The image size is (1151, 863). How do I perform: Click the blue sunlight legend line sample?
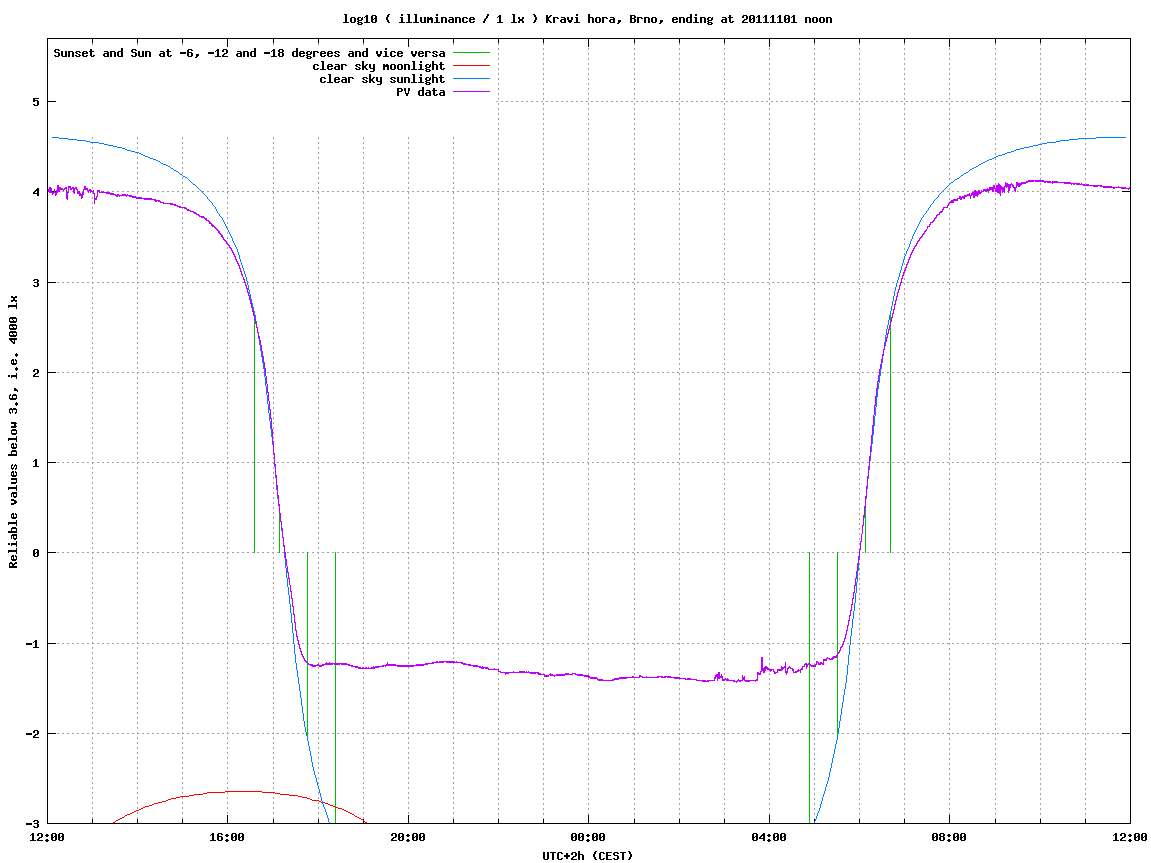tap(471, 79)
